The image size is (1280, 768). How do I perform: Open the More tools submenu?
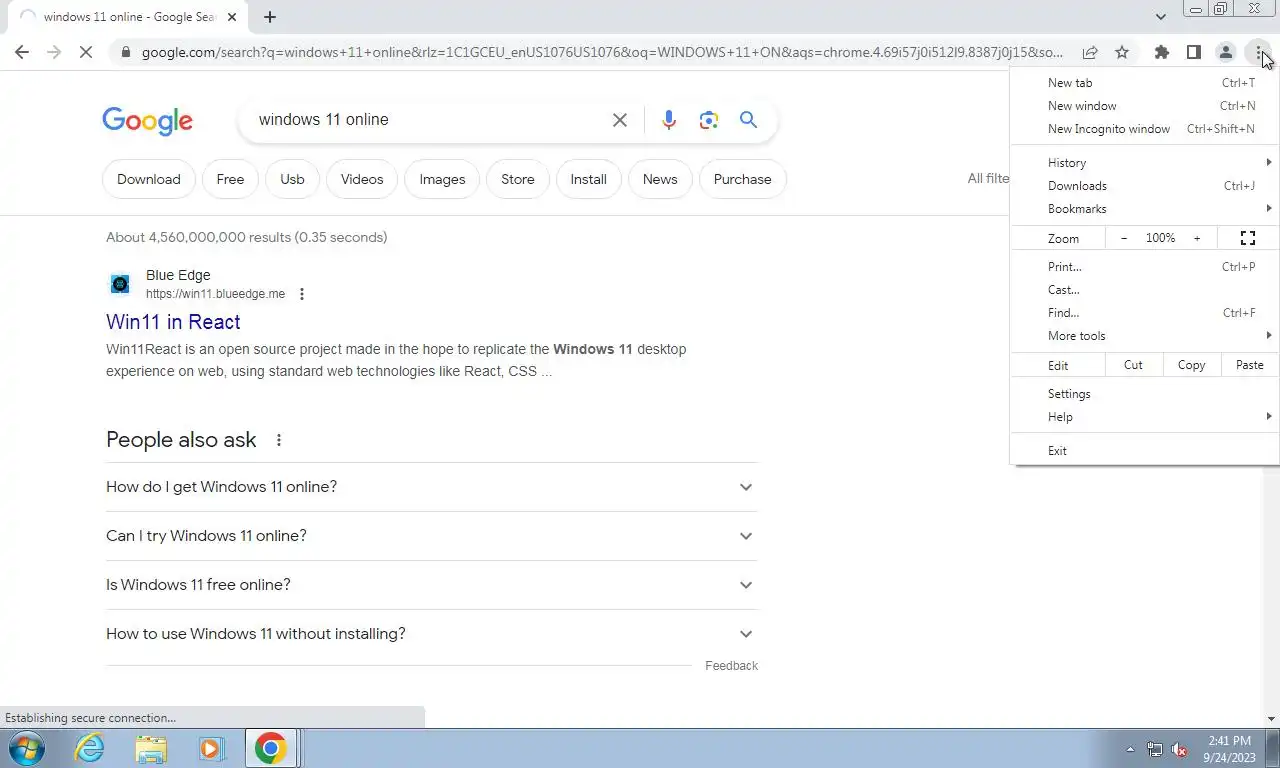[x=1145, y=336]
